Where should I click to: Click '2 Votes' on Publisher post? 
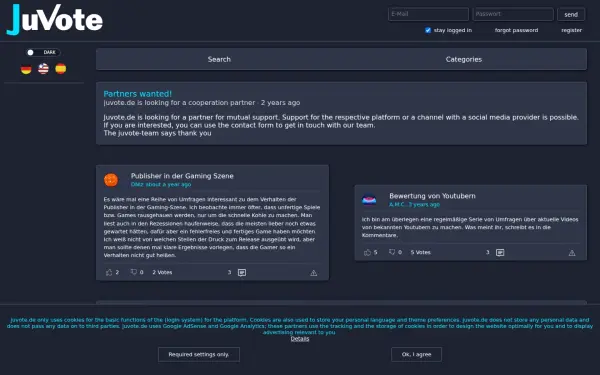coord(162,272)
